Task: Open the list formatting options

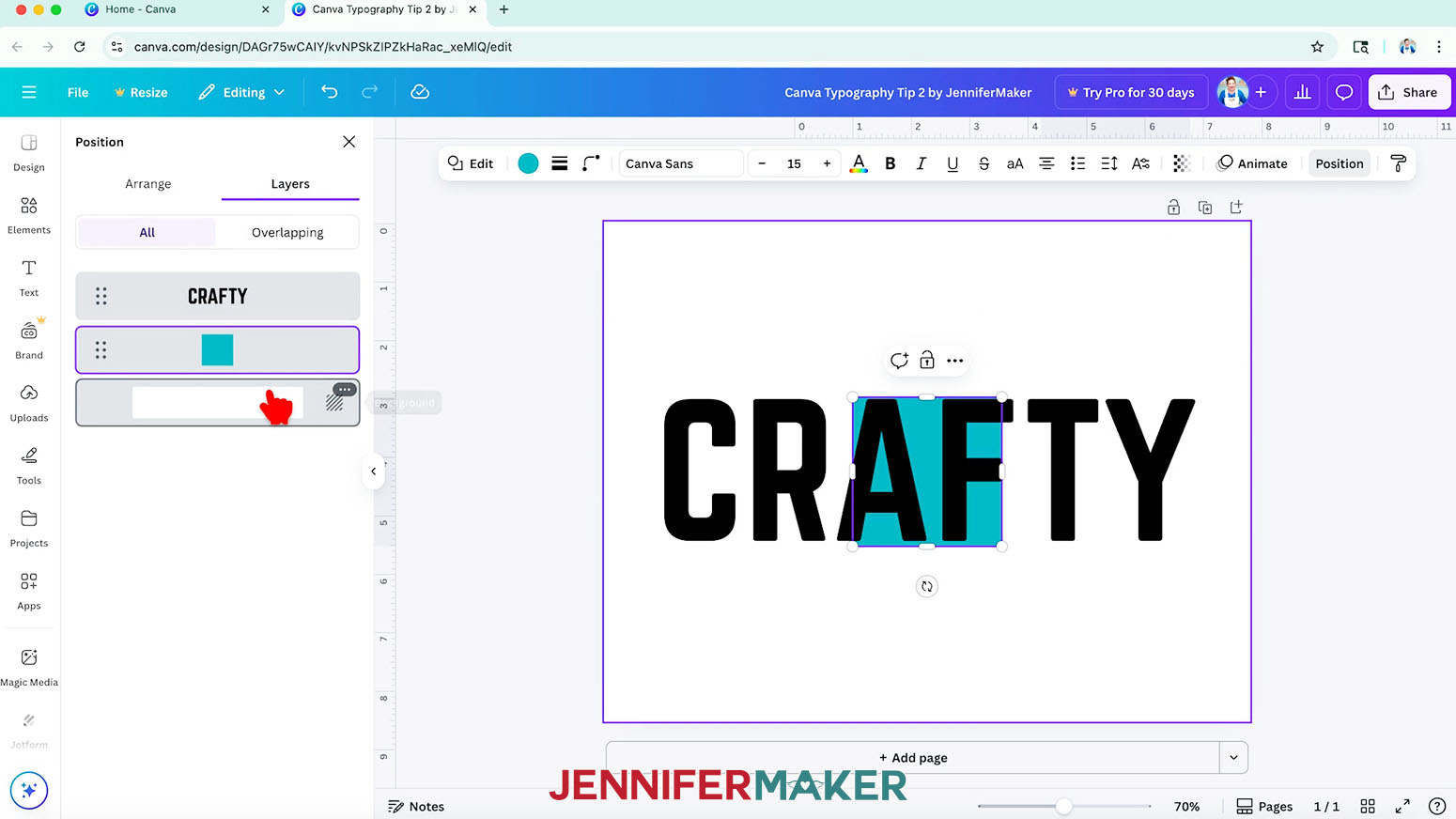Action: click(x=1077, y=163)
